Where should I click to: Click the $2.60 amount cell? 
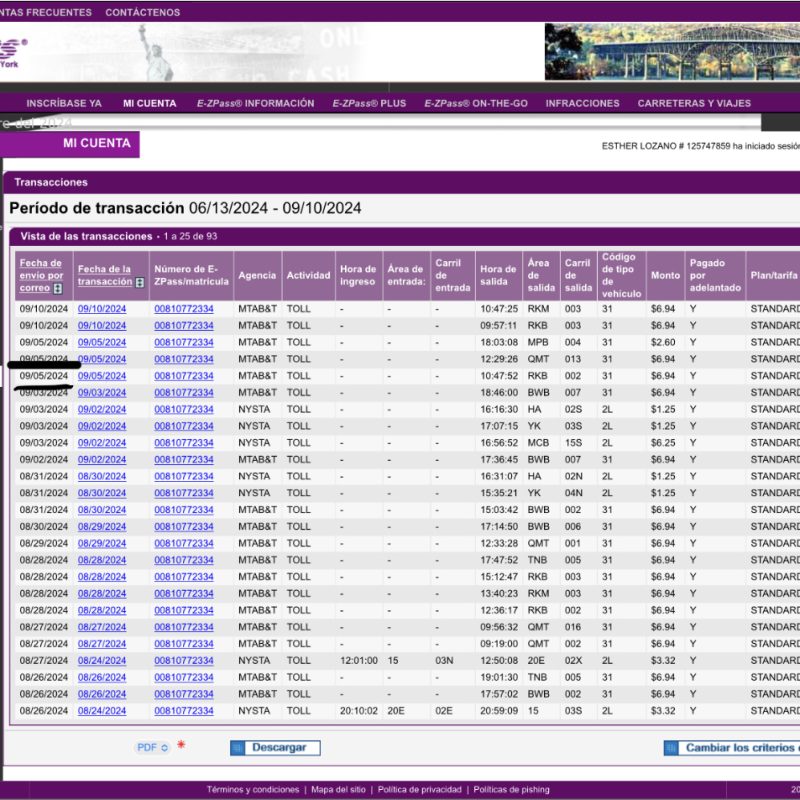(663, 342)
